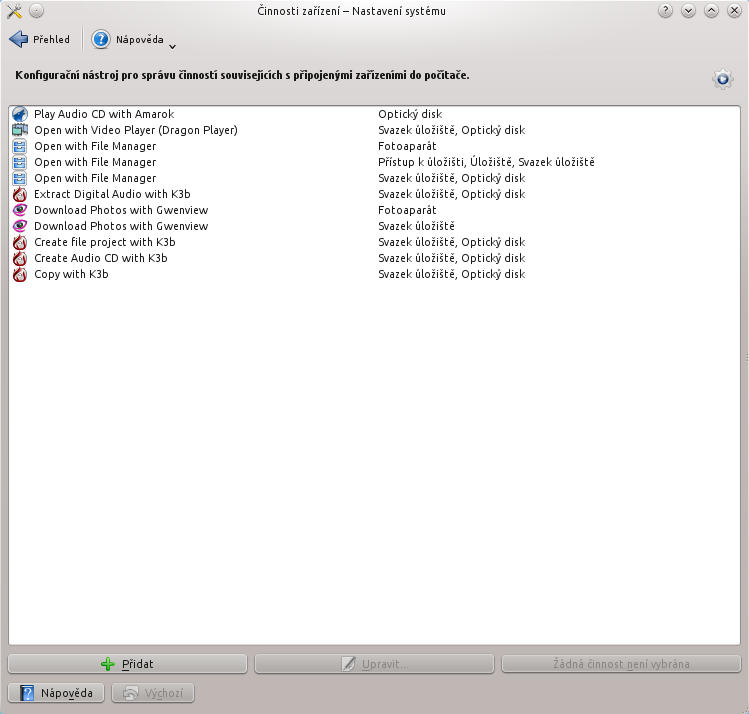Open the Nápověda toolbar help button
The height and width of the screenshot is (714, 749).
[128, 39]
